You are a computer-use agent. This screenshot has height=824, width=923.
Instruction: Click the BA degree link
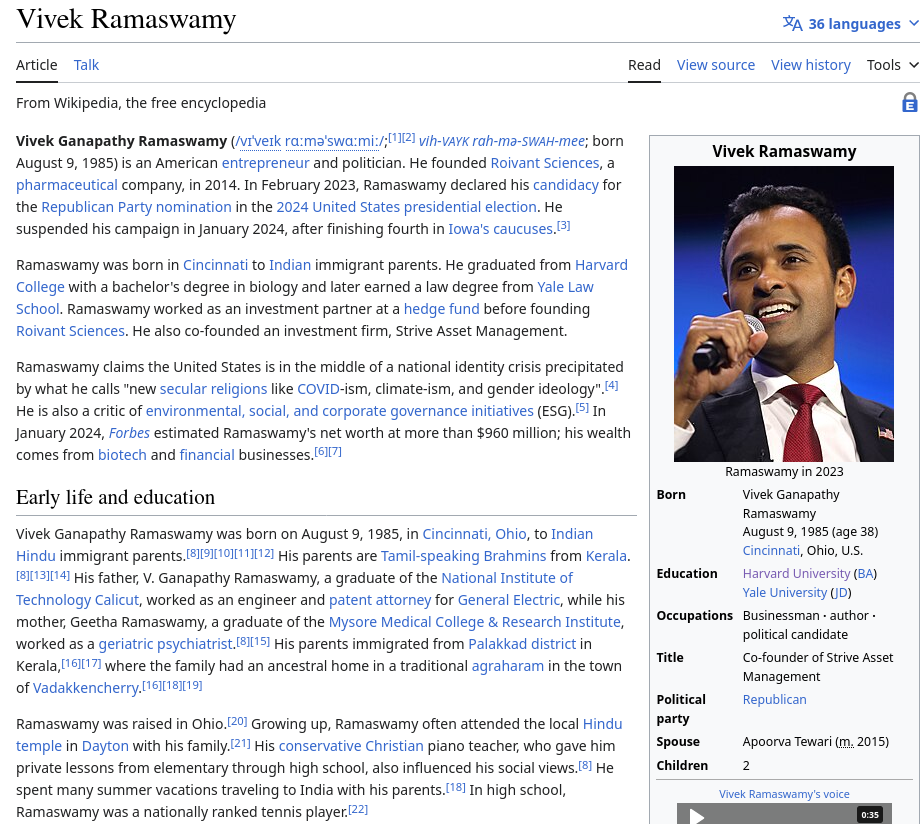pos(865,574)
